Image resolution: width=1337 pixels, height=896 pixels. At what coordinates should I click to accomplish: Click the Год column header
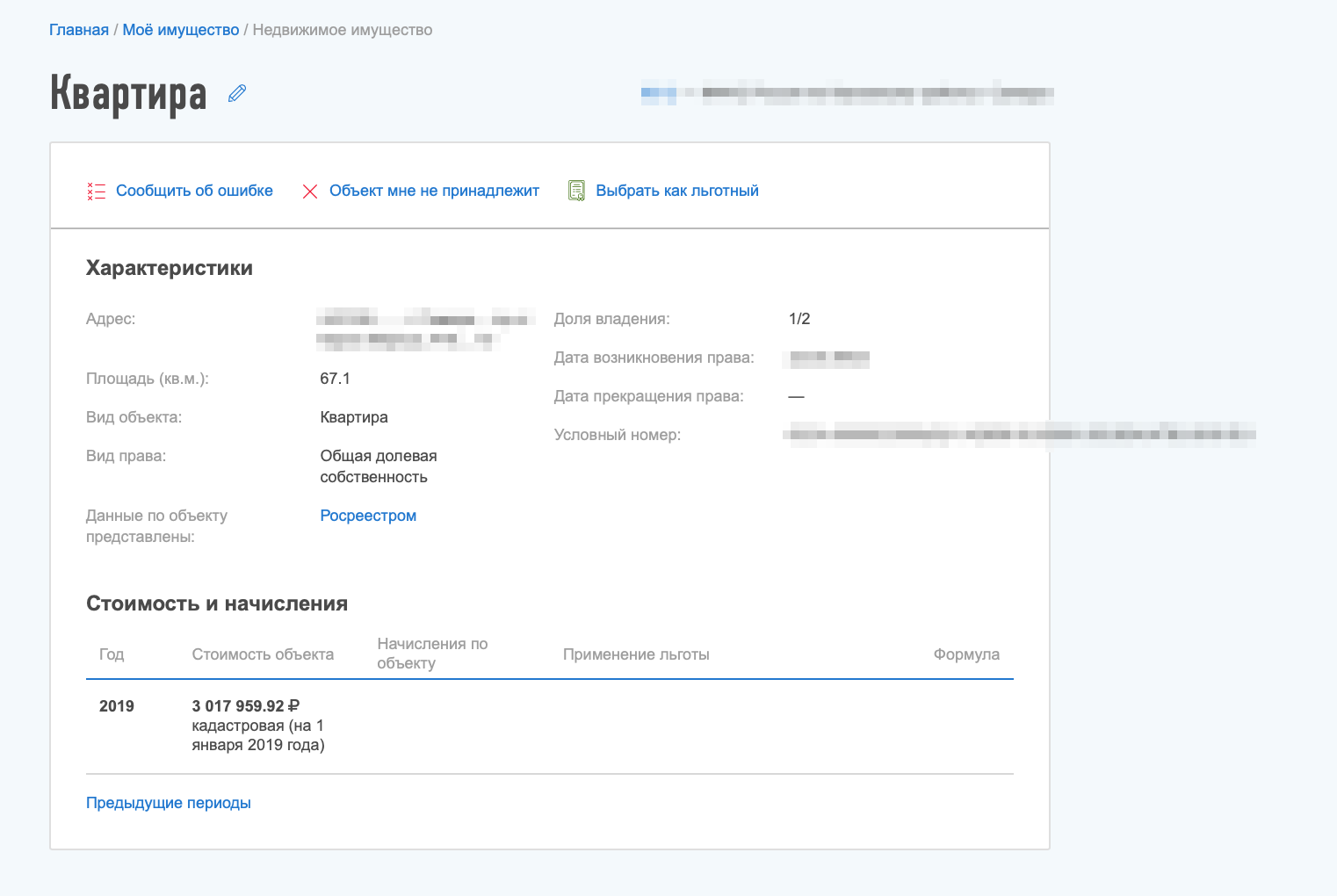click(112, 654)
